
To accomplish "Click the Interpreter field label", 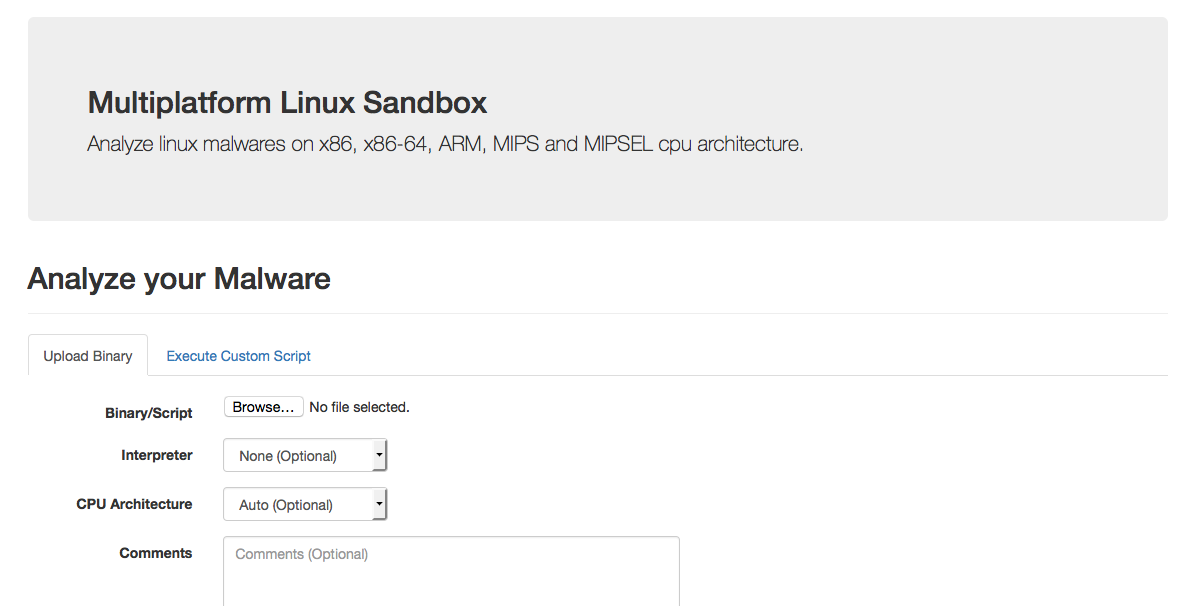I will (157, 455).
